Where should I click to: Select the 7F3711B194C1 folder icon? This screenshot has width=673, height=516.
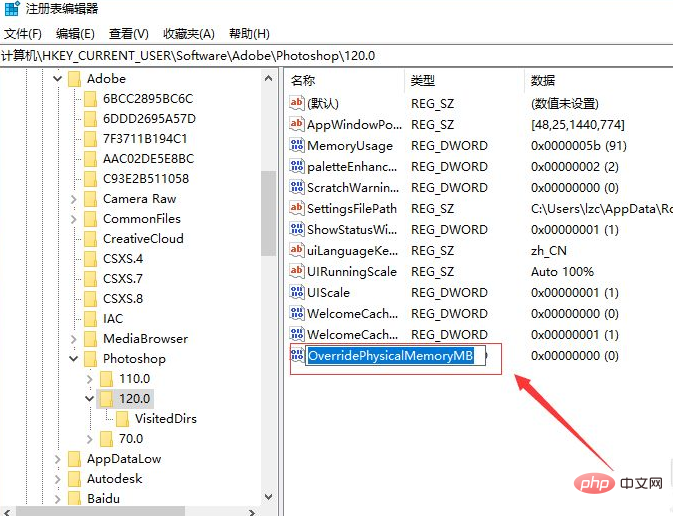(x=91, y=139)
